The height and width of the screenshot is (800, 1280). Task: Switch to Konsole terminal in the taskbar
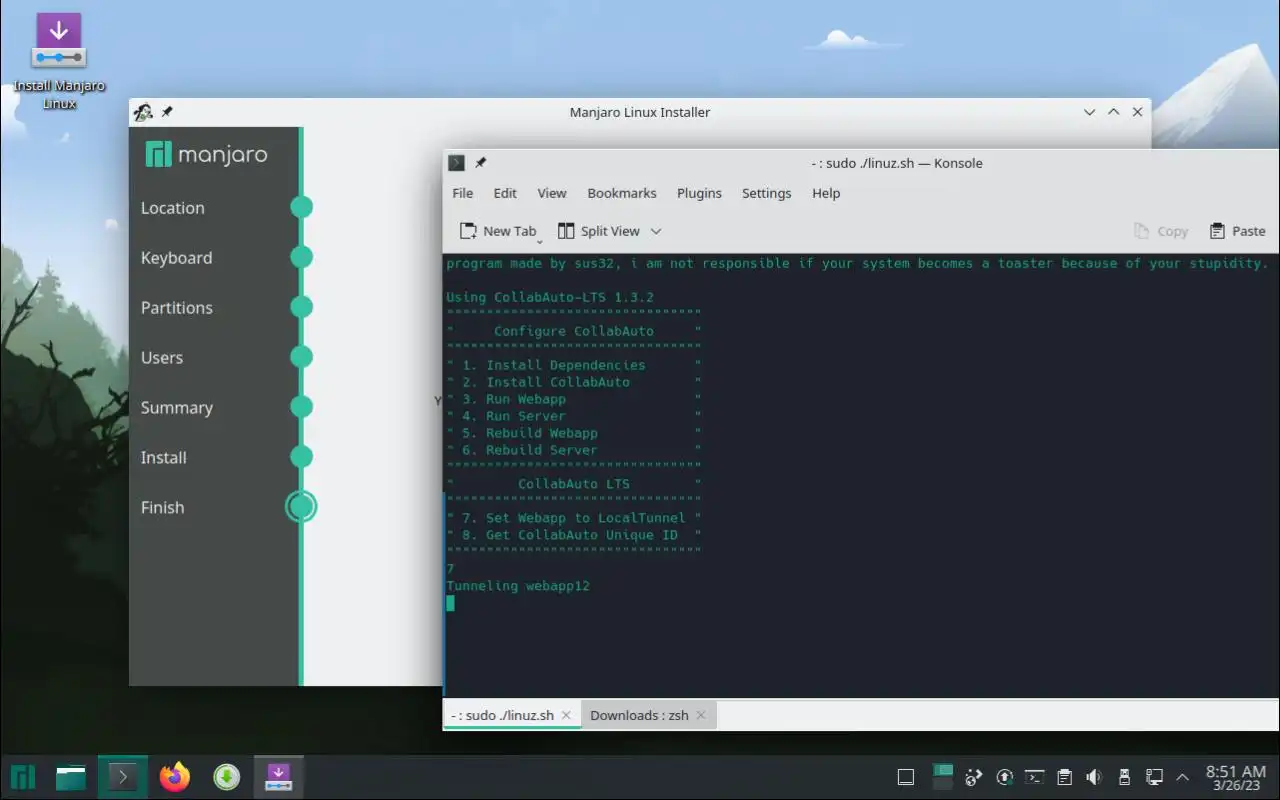[x=123, y=777]
